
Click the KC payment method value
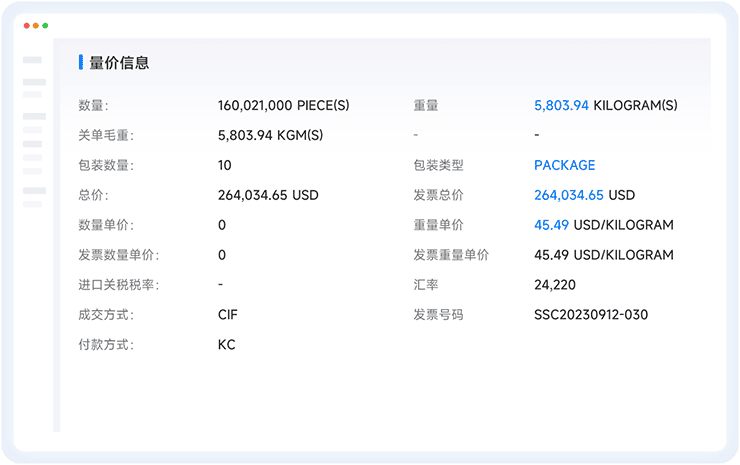[226, 345]
